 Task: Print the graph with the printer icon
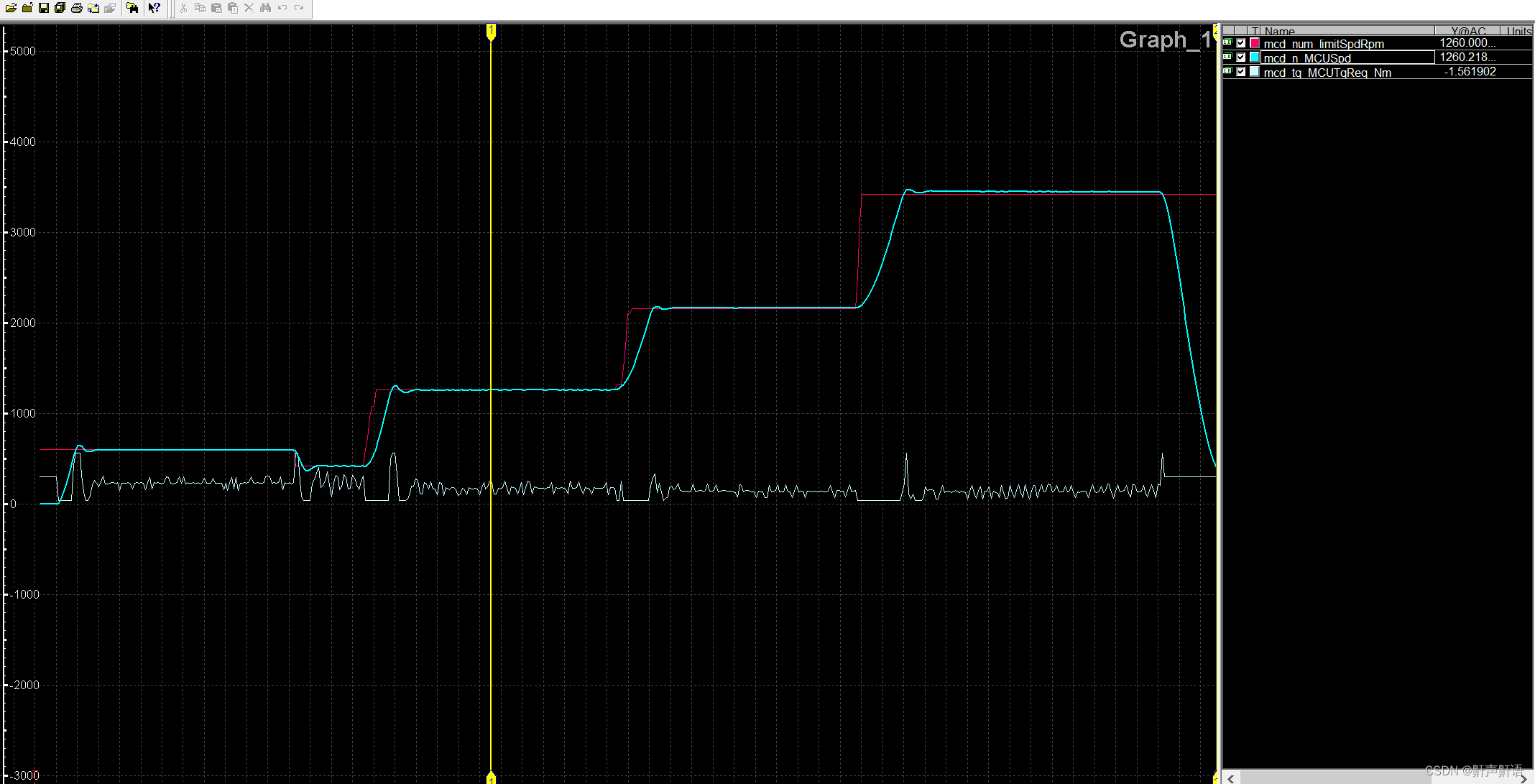pos(77,8)
